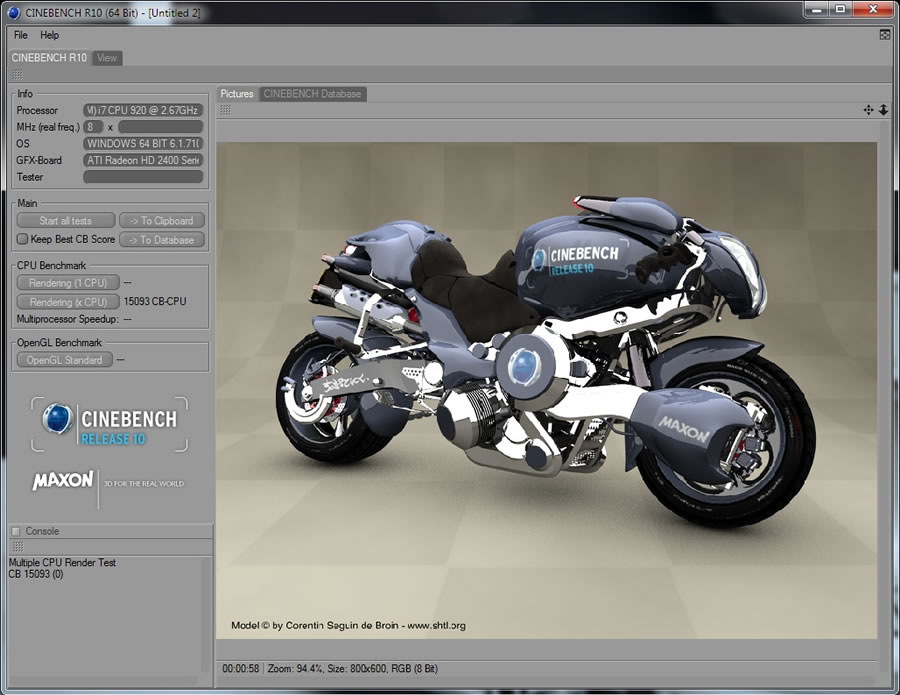
Task: Click the grip handle under Pictures tab
Action: (x=225, y=110)
